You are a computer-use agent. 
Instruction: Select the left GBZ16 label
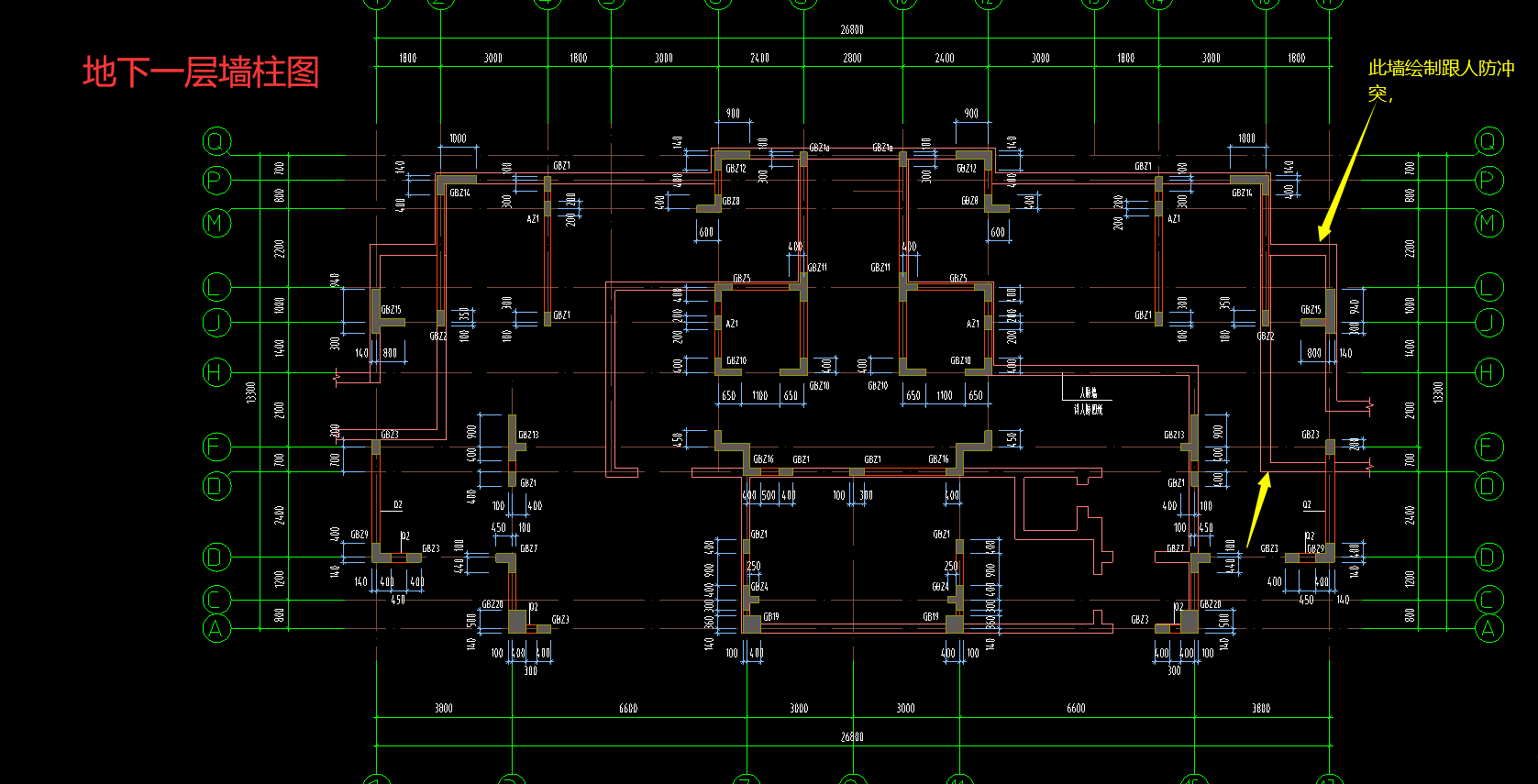(x=763, y=459)
